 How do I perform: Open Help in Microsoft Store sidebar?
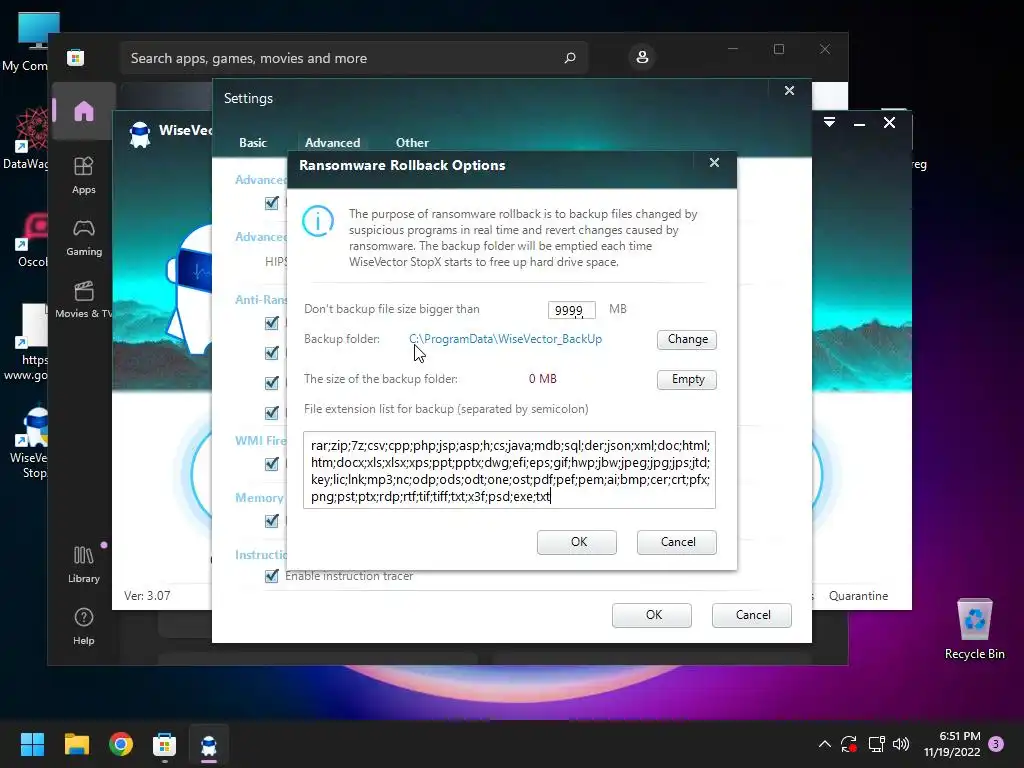pos(84,626)
